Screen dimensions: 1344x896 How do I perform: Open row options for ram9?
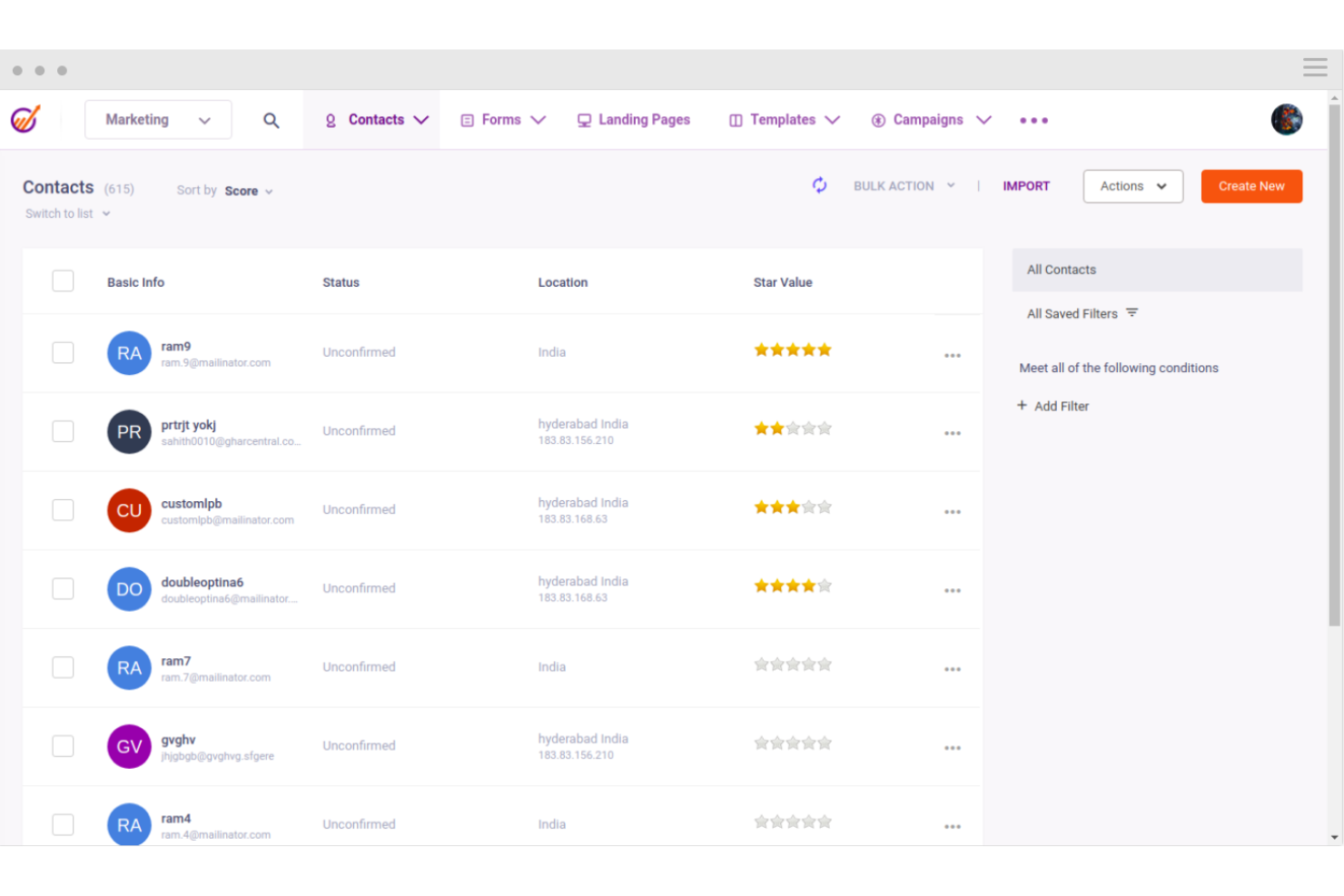pyautogui.click(x=952, y=355)
